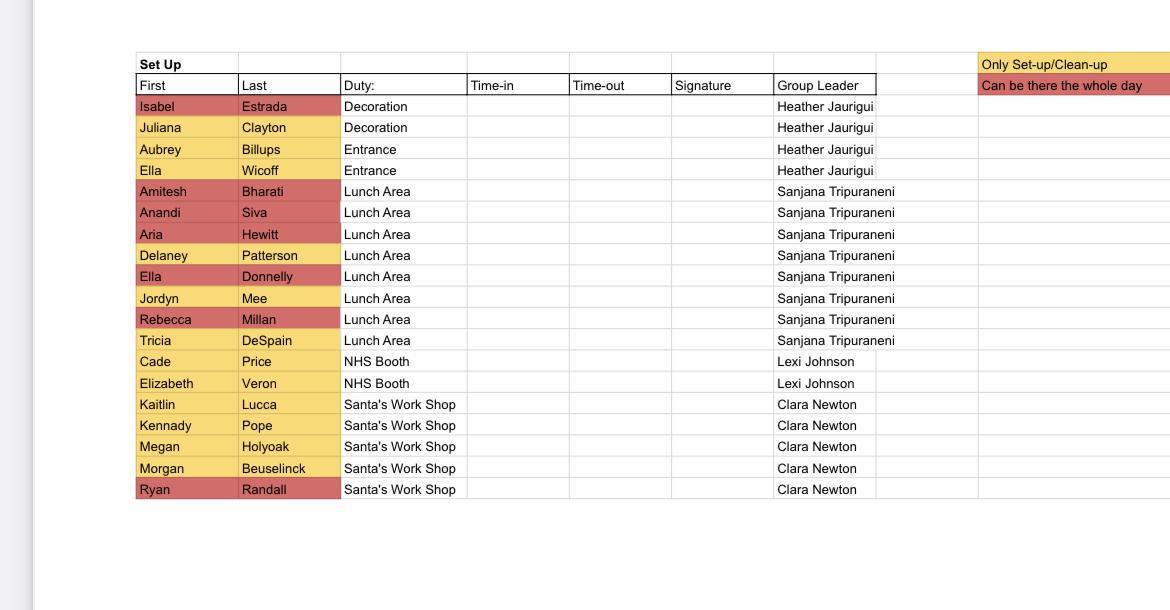Click the Time-in input cell for Isabel Estrada

pyautogui.click(x=517, y=106)
